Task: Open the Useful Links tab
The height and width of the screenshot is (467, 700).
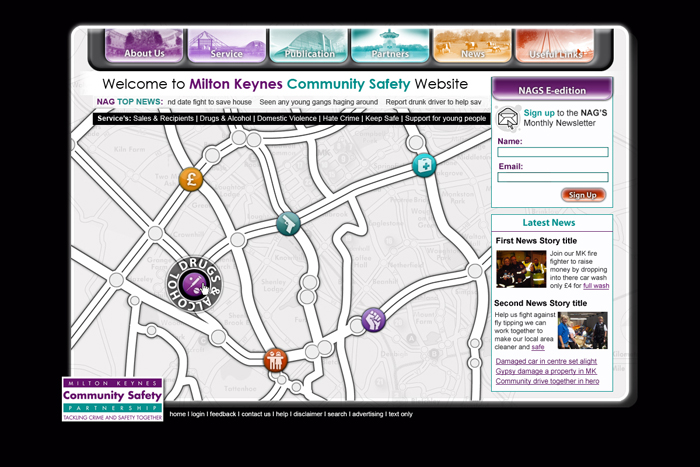Action: click(555, 46)
